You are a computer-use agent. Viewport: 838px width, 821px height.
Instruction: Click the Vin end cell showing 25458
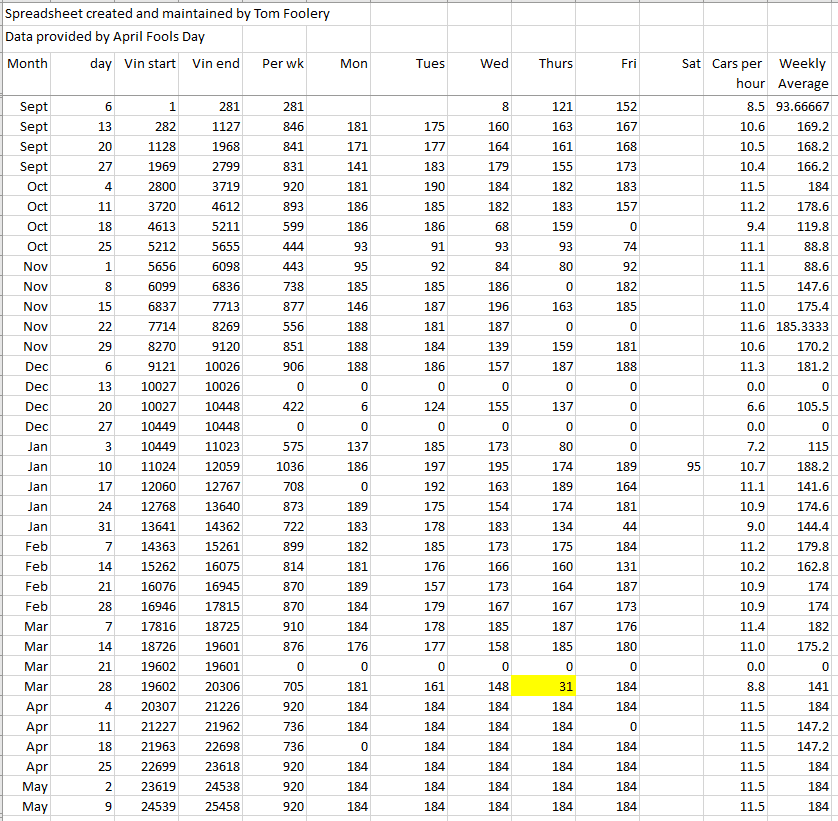215,806
